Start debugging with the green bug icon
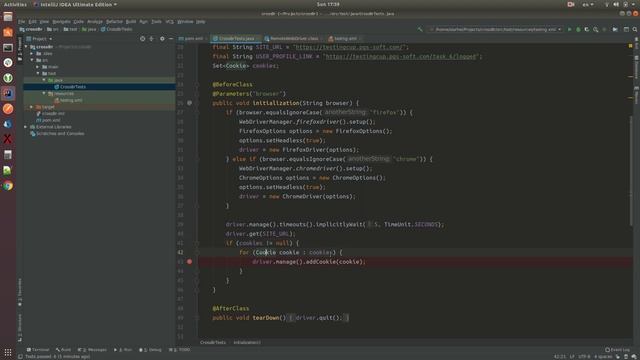Screen dimensions: 640x360 (578, 29)
